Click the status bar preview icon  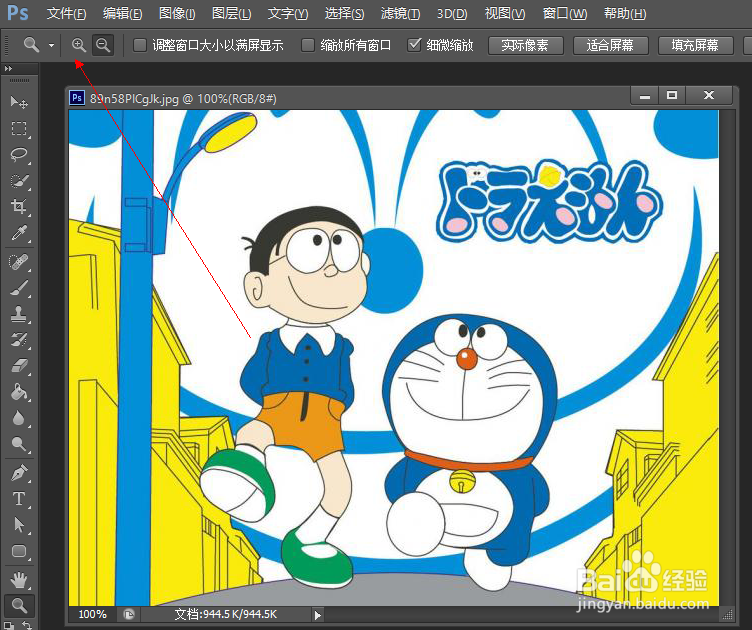pyautogui.click(x=129, y=614)
